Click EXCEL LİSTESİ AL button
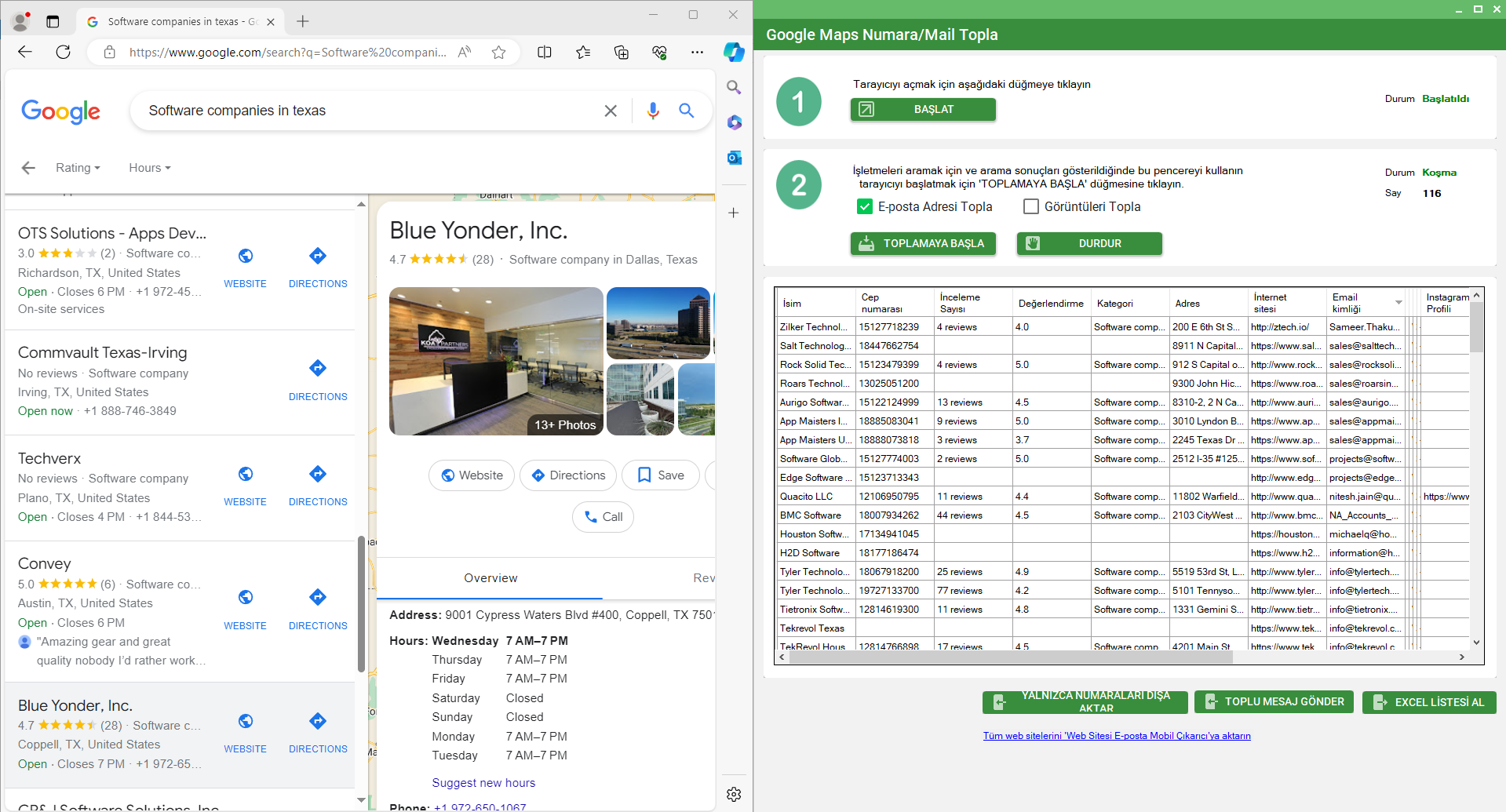This screenshot has width=1506, height=812. point(1429,701)
